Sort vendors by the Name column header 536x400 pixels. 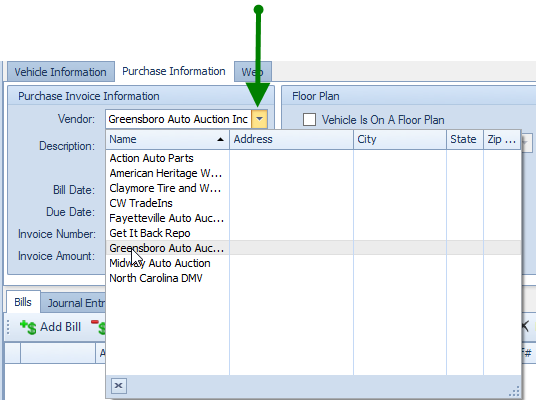coord(167,139)
